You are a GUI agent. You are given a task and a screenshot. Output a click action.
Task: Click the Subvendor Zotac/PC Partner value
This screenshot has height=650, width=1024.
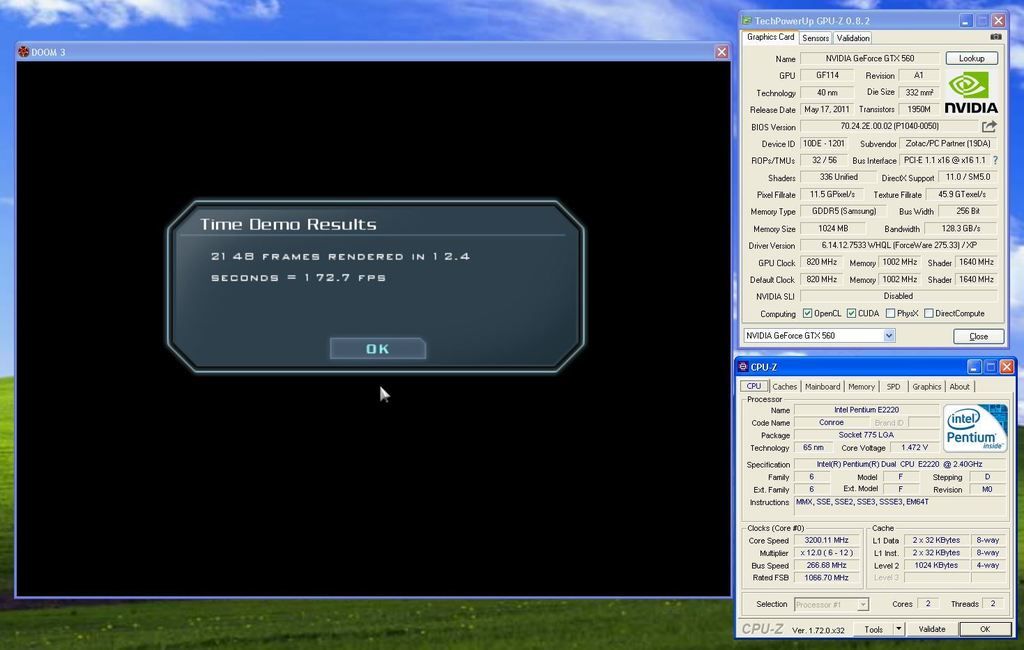[948, 143]
